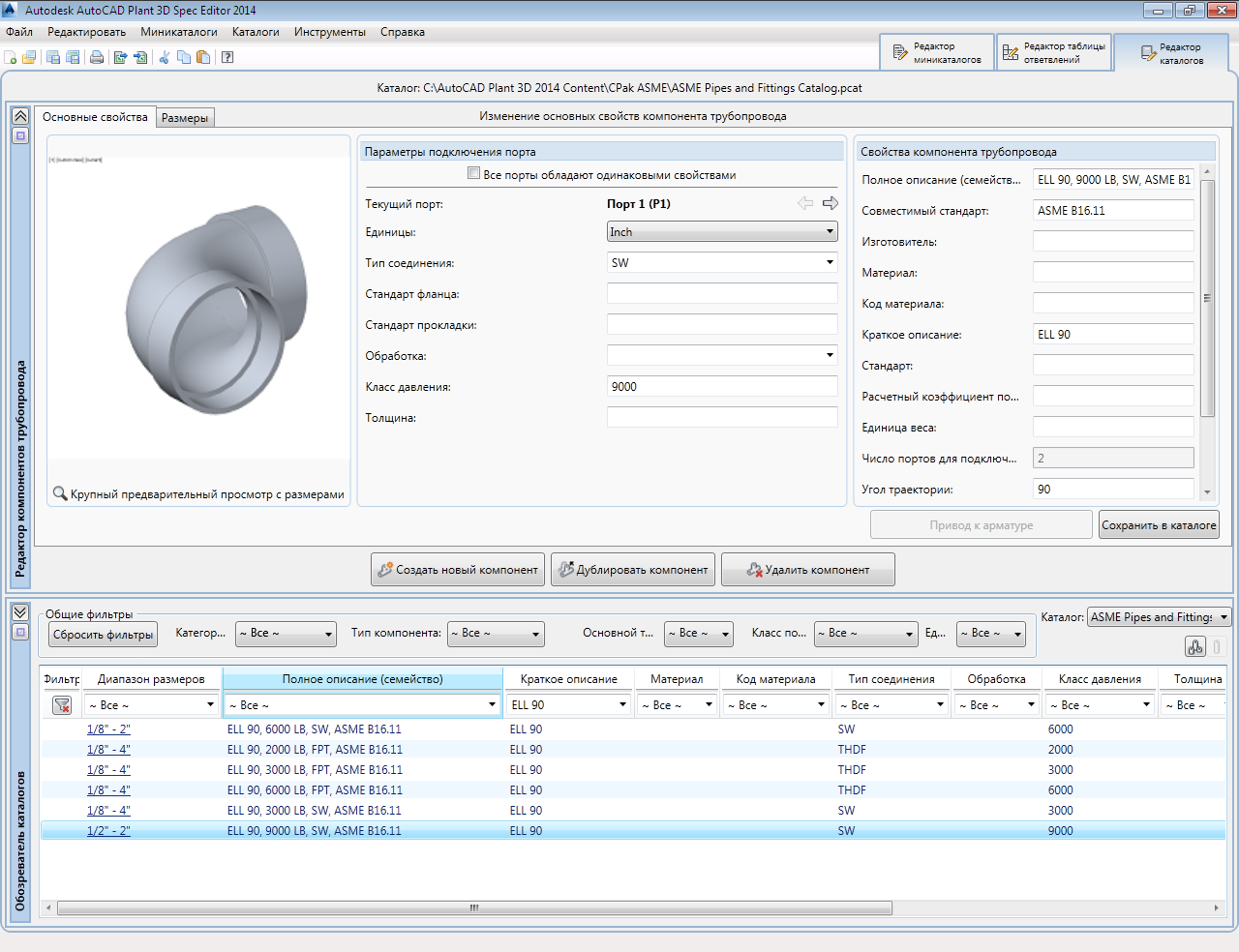Click the 'Изготовитель' input field
This screenshot has width=1239, height=952.
[x=1112, y=242]
